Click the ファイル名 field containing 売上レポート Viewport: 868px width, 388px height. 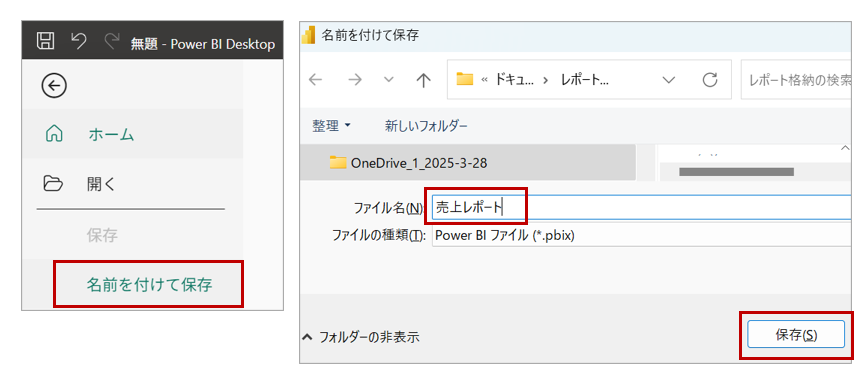point(641,206)
